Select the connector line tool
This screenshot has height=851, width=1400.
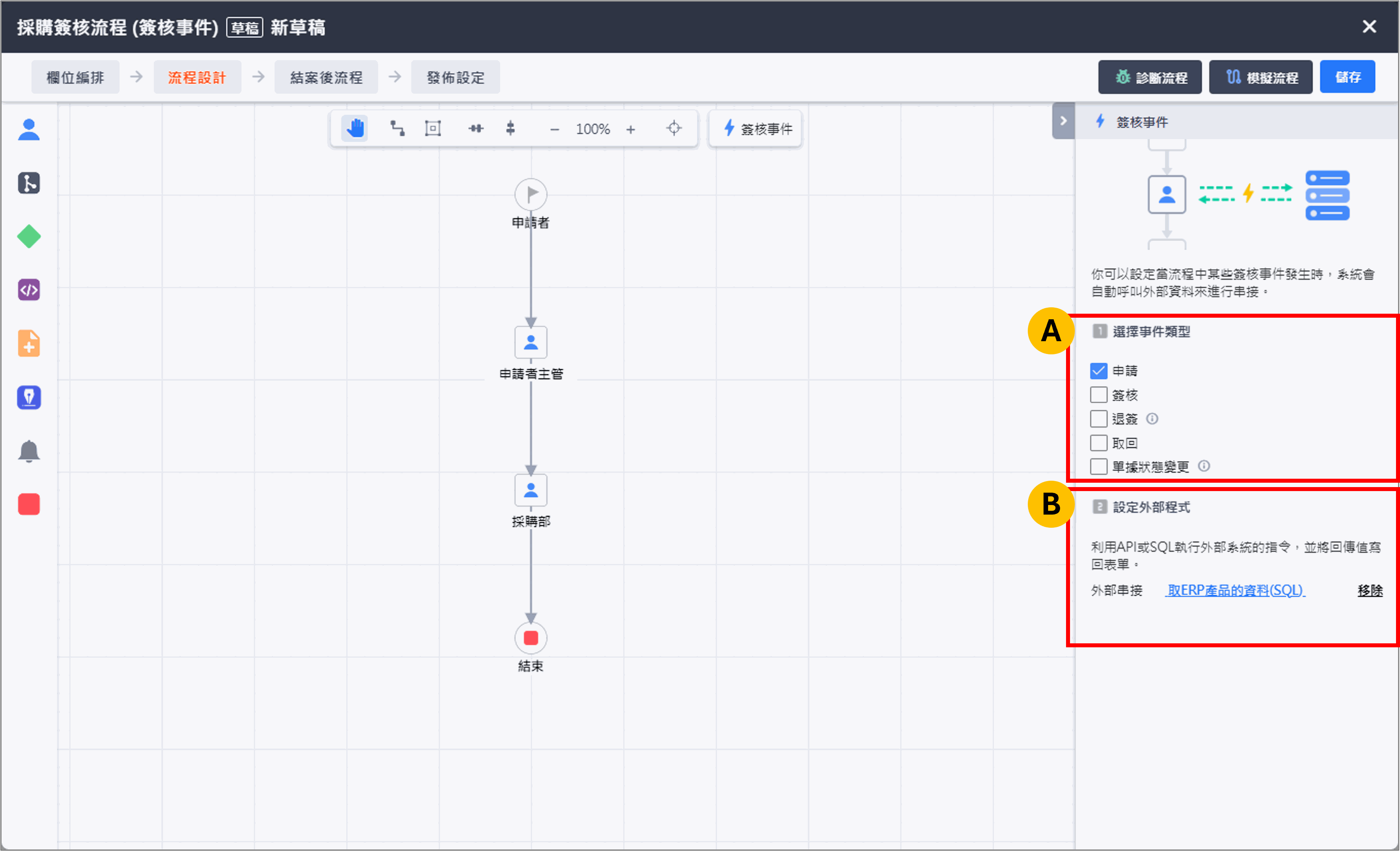[x=397, y=128]
